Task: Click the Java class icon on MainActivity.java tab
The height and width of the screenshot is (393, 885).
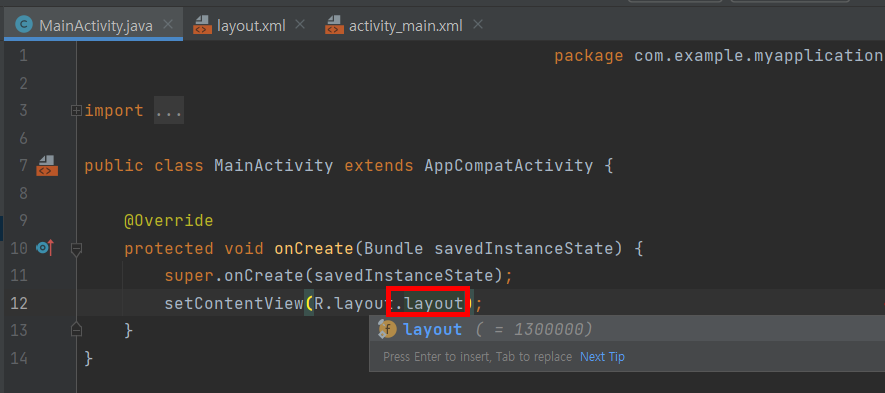Action: pos(24,25)
